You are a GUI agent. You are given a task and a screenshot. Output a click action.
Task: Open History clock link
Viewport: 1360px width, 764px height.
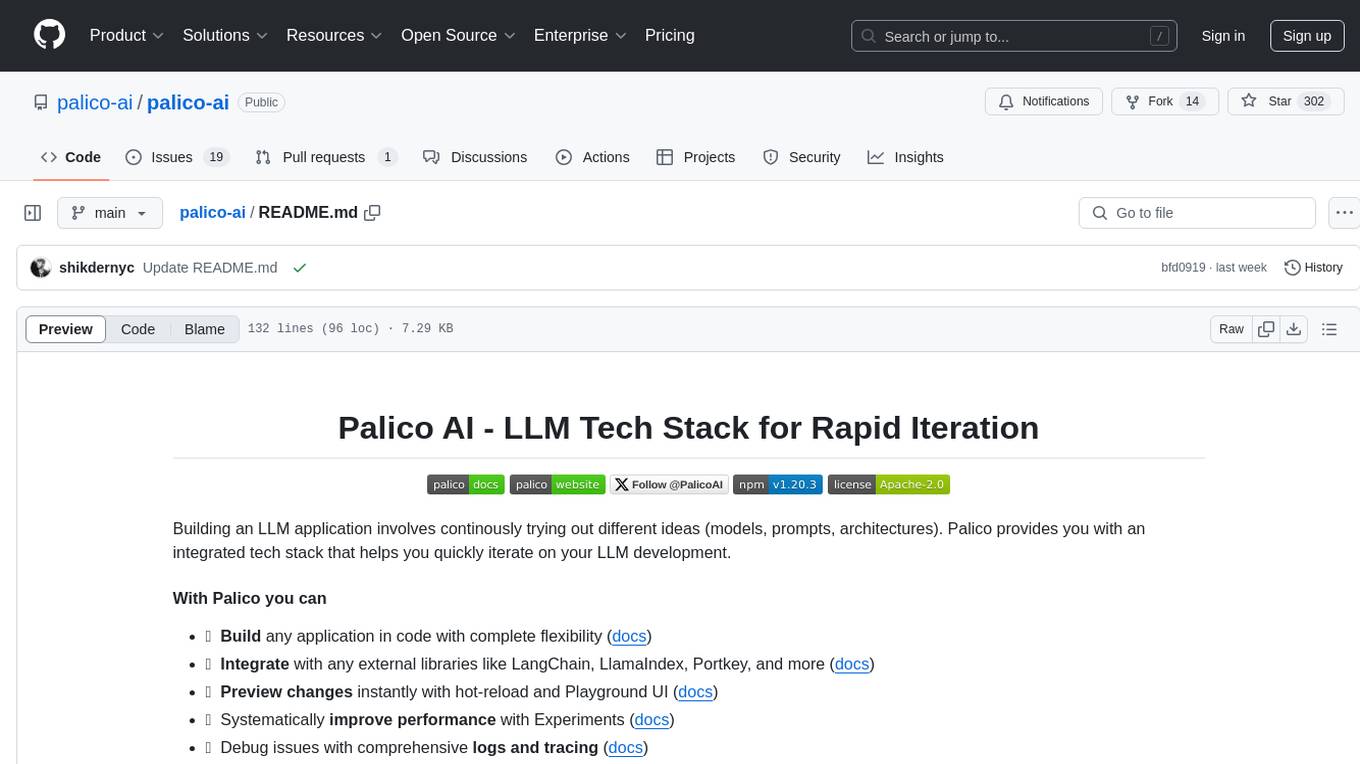pyautogui.click(x=1313, y=268)
